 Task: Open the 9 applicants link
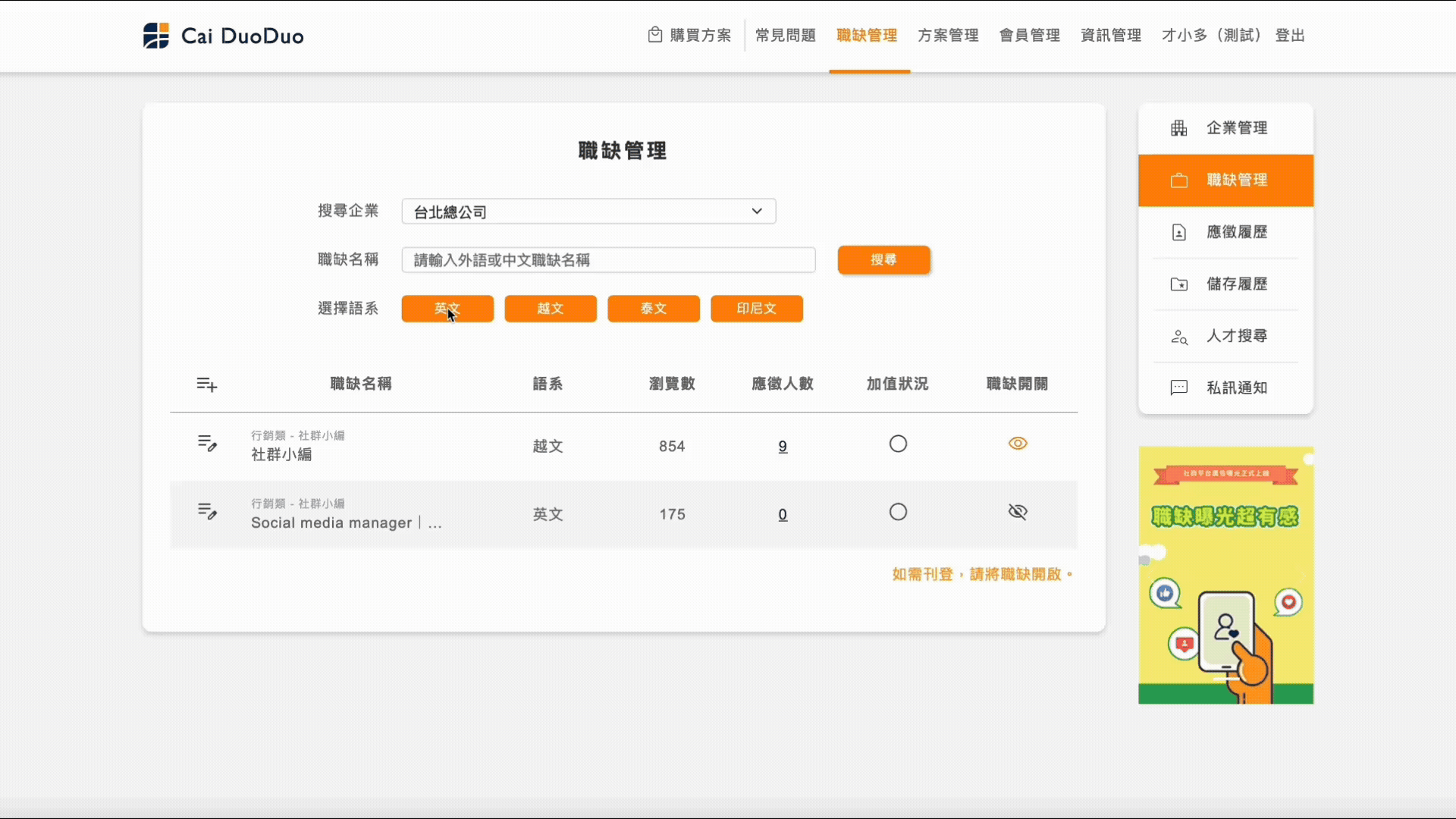point(783,447)
